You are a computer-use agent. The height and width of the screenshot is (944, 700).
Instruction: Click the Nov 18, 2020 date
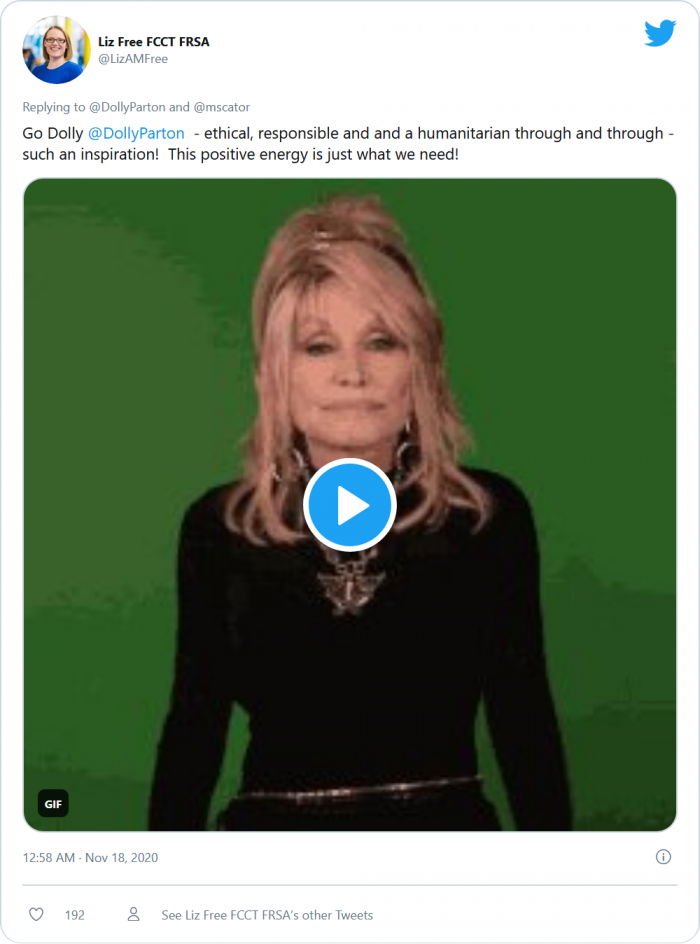(x=122, y=857)
